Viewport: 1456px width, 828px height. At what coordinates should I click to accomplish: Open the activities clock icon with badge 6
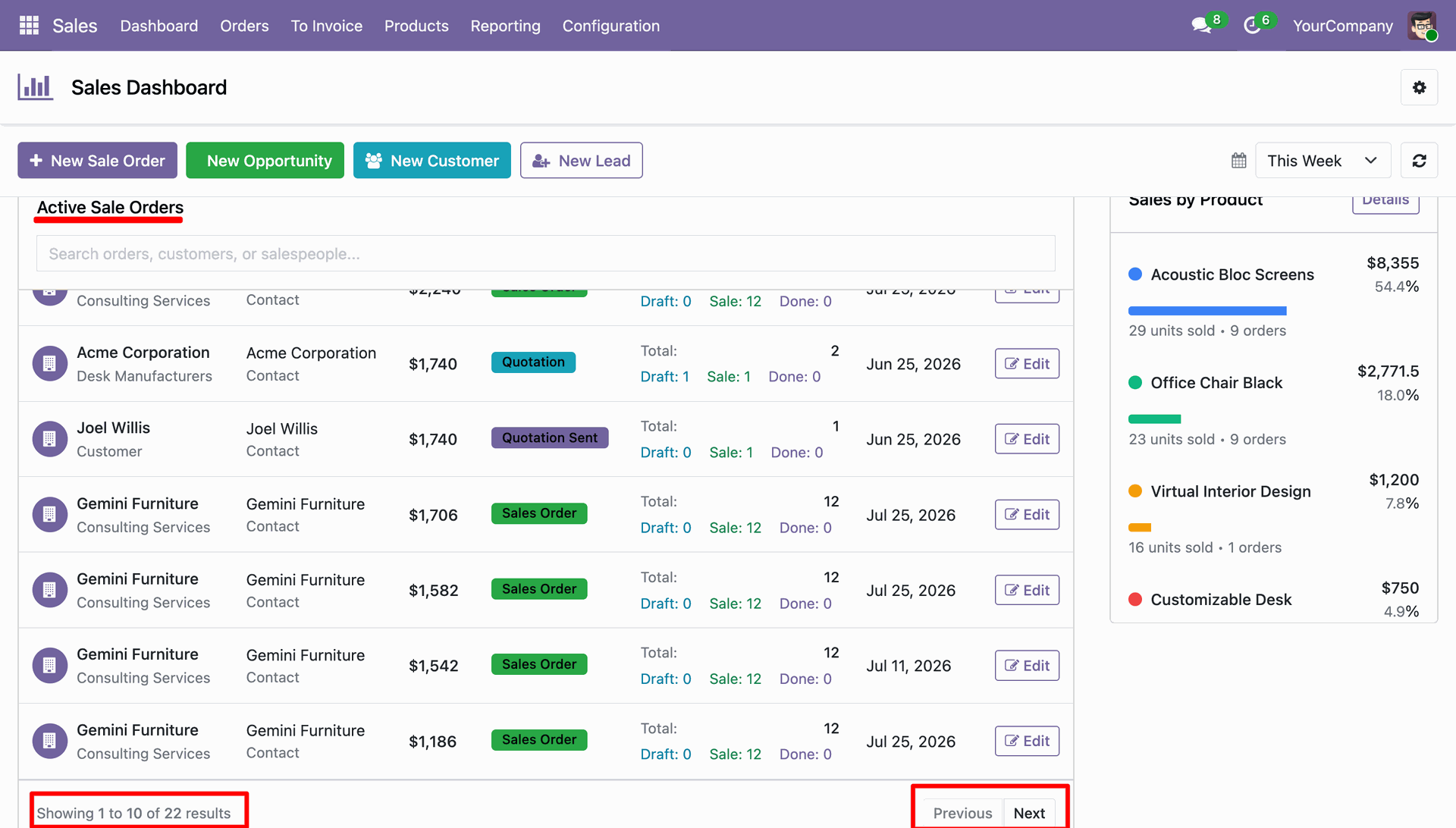tap(1252, 26)
